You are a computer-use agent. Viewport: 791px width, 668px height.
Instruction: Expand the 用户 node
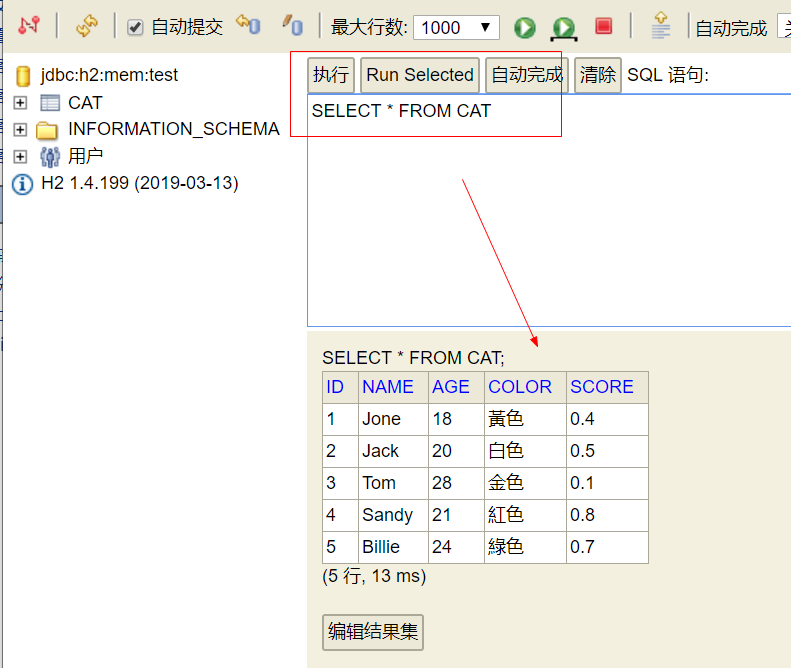[20, 156]
